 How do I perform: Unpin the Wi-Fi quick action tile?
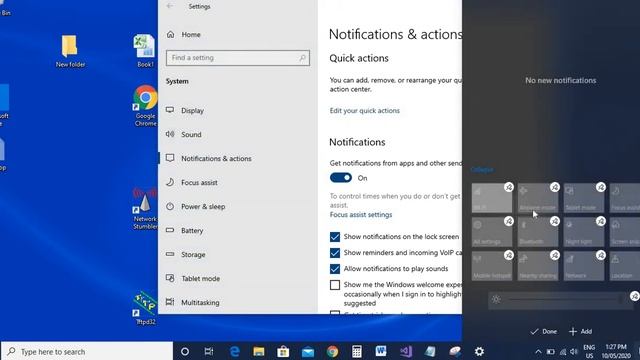509,187
